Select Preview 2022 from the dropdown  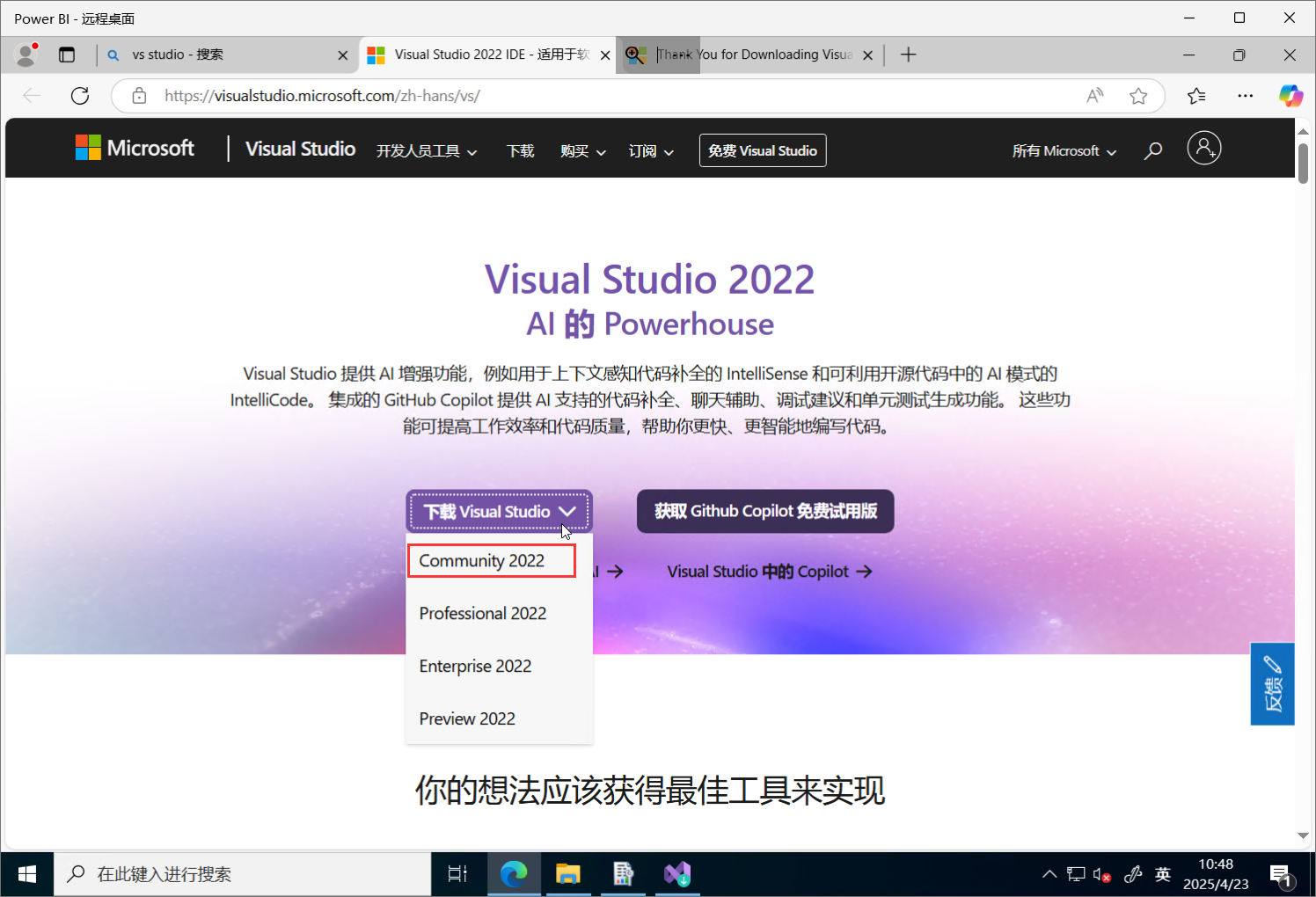[x=467, y=718]
